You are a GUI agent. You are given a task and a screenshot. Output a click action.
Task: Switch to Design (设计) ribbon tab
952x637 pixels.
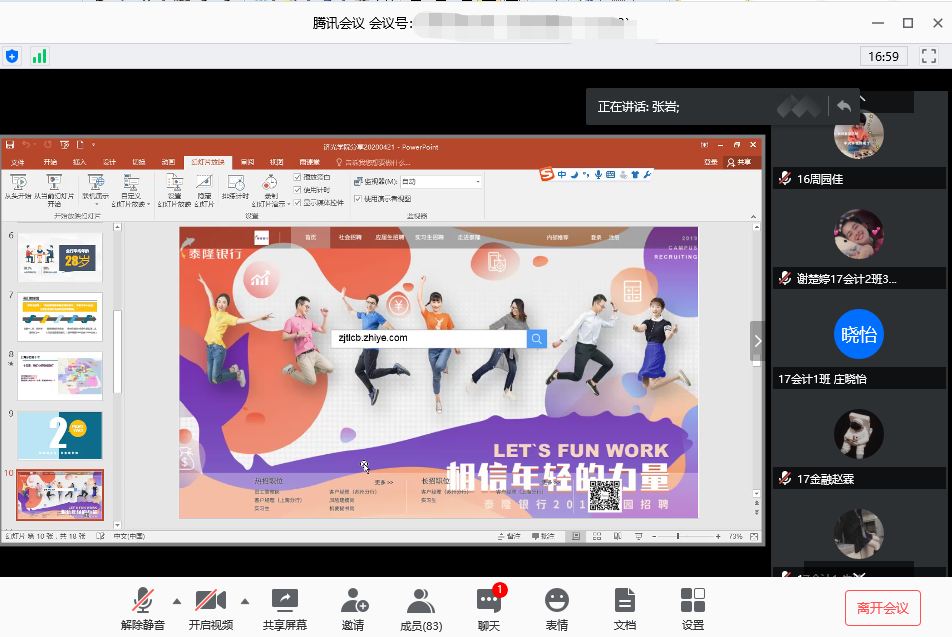click(109, 162)
